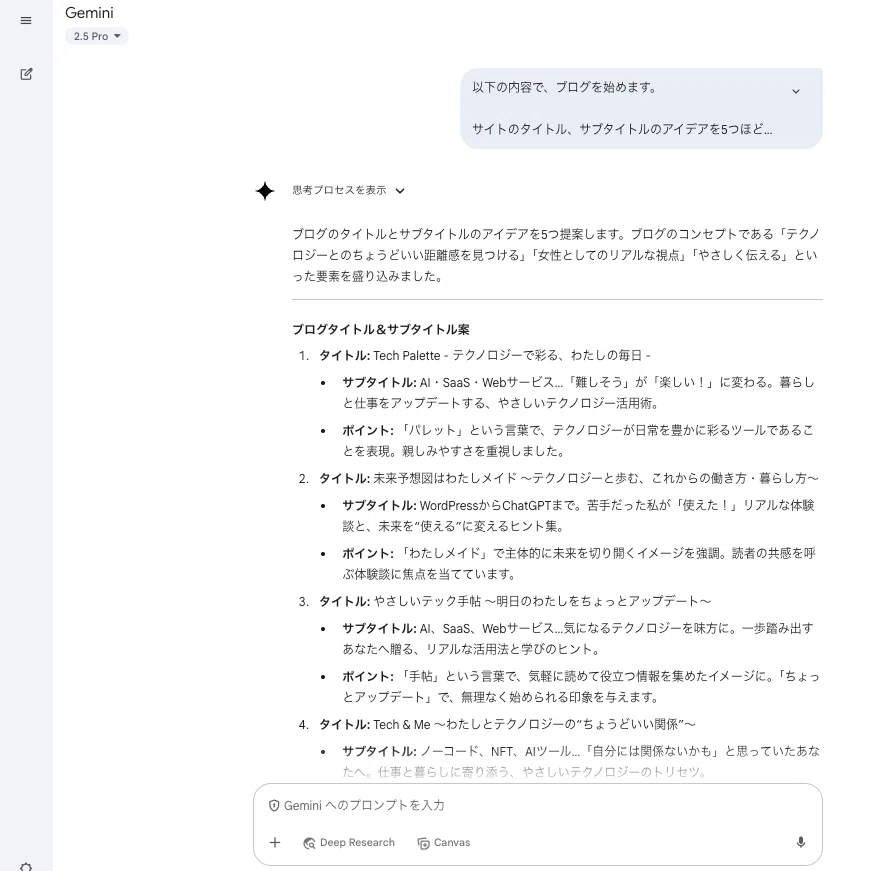Click title やさしいテック手帖

427,601
